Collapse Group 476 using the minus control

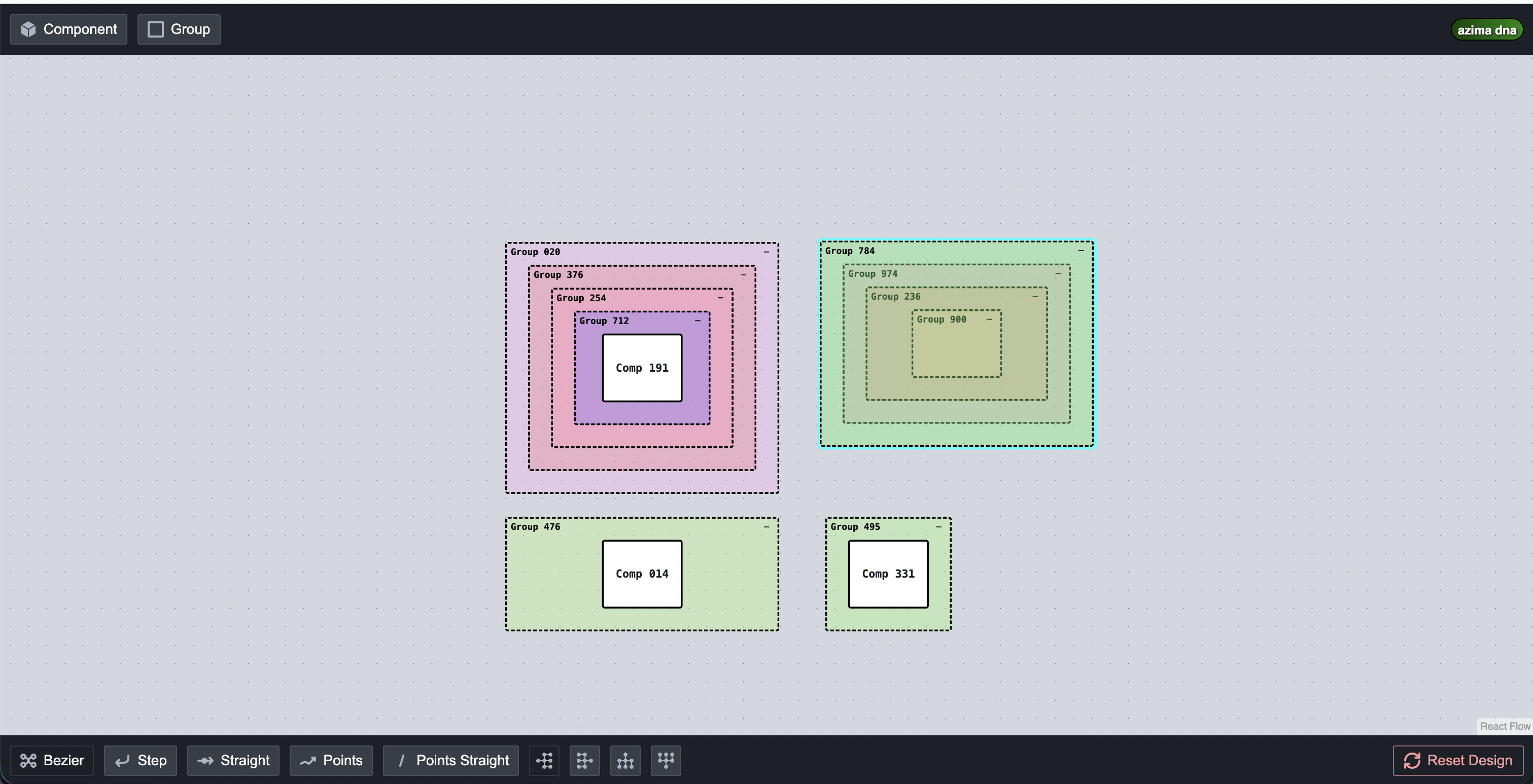[766, 526]
